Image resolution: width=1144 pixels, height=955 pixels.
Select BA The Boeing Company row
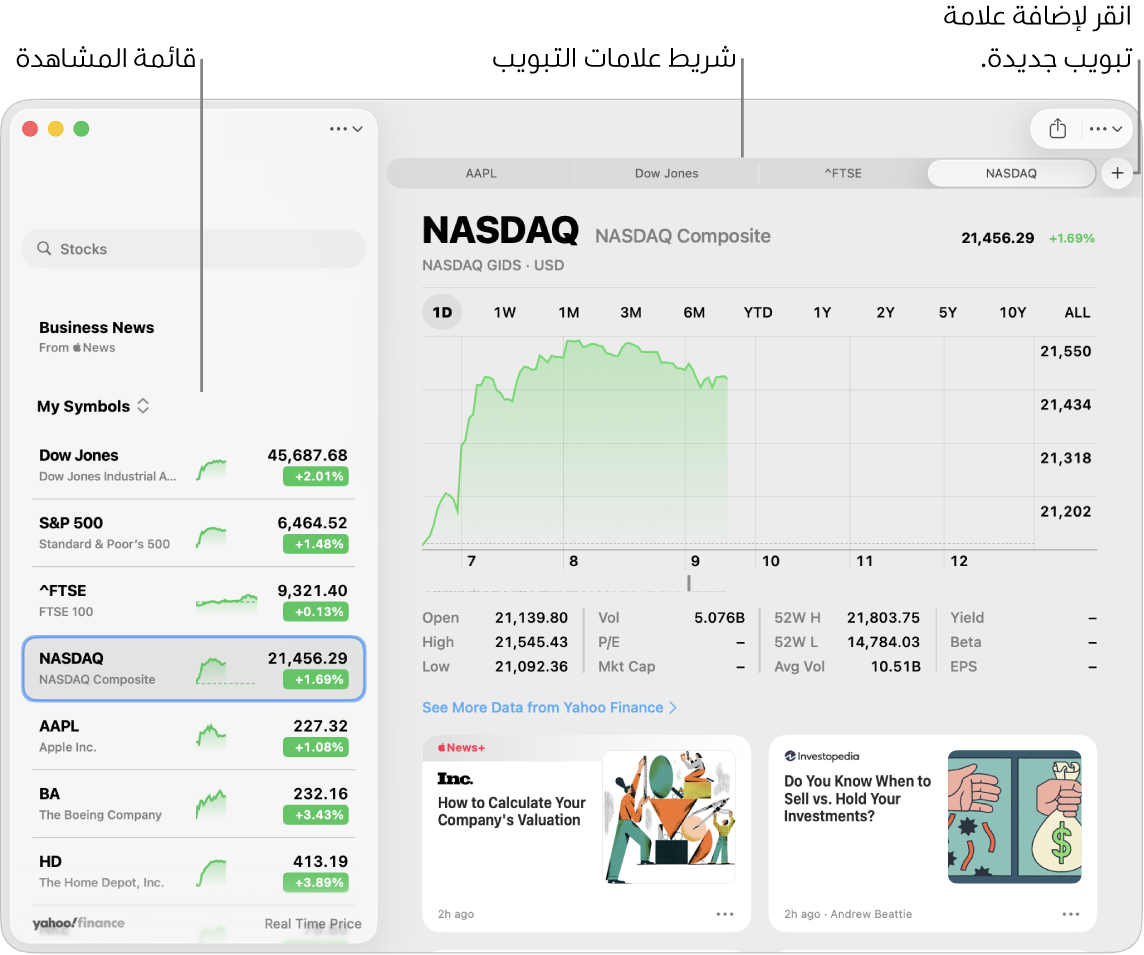[x=193, y=804]
